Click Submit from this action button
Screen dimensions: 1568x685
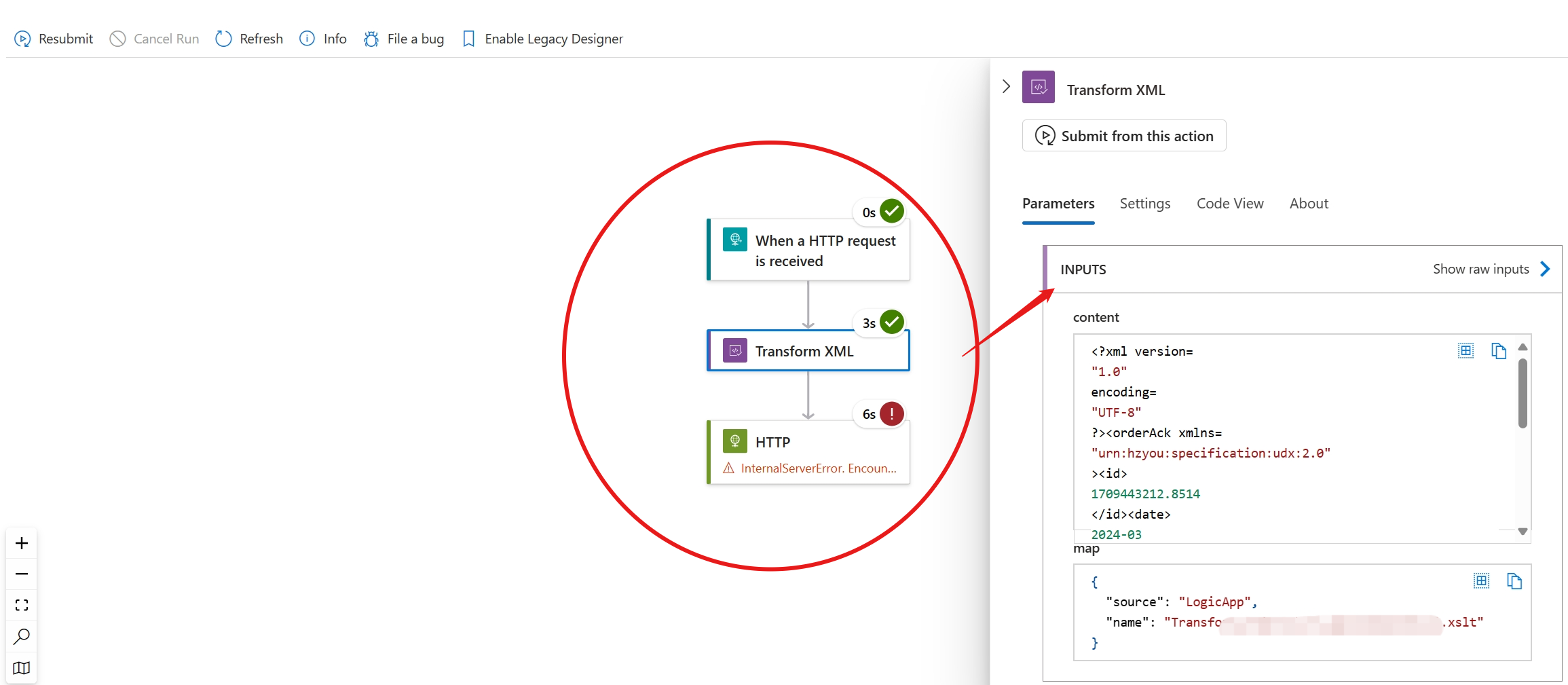[x=1124, y=136]
